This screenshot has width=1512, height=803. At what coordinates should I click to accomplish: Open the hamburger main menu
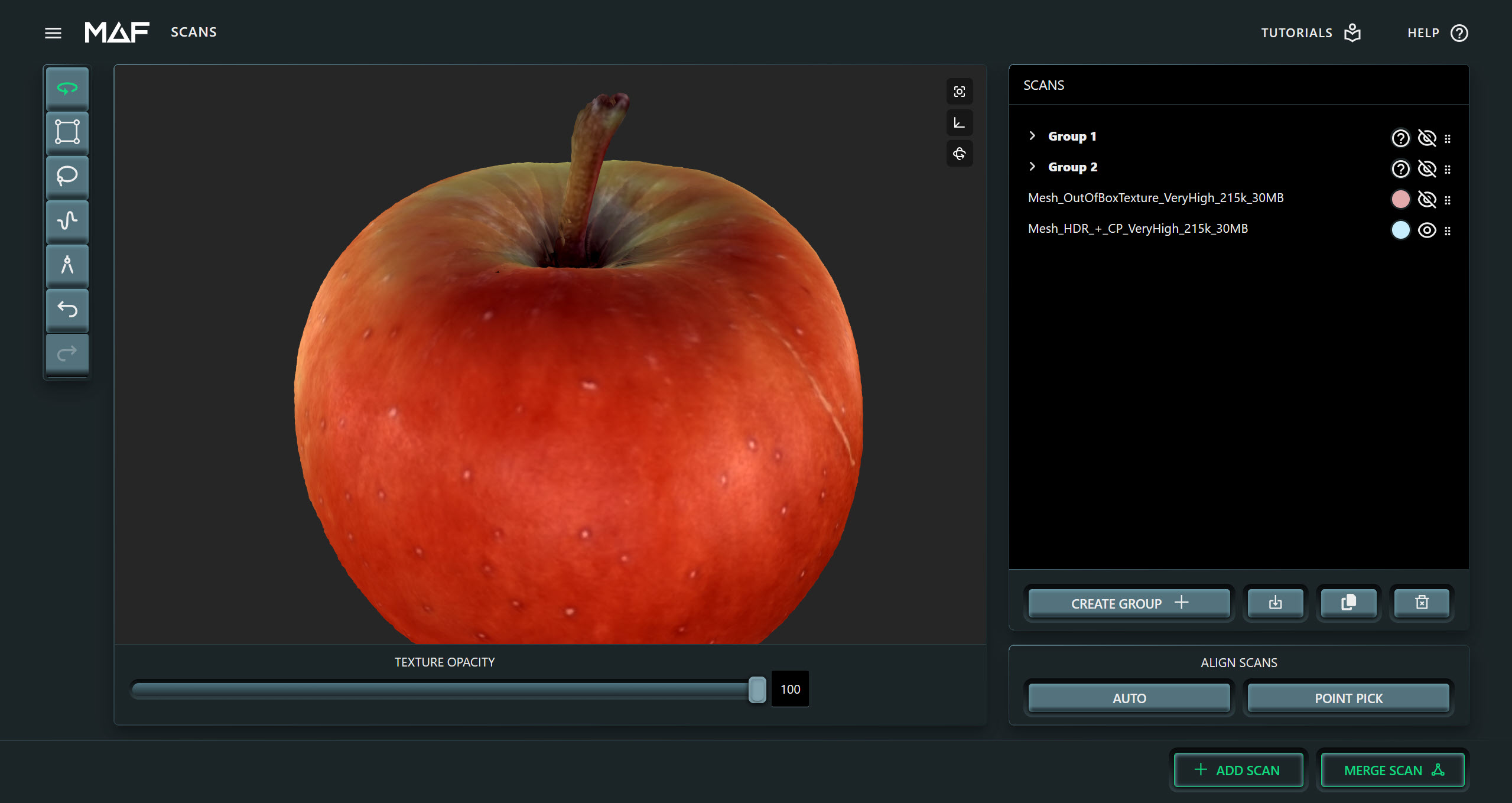tap(53, 33)
